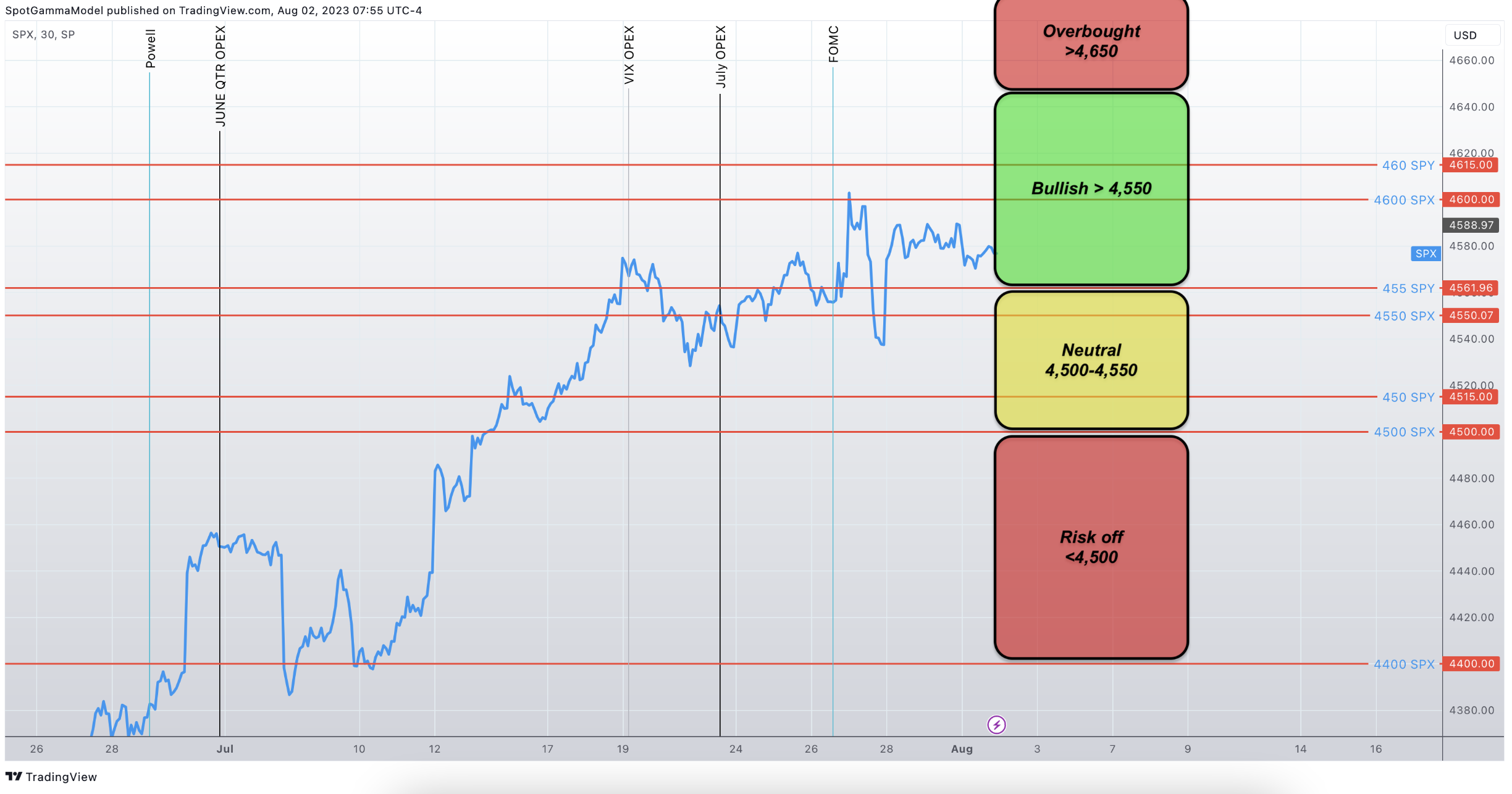
Task: Click the Powell vertical line label
Action: 150,48
